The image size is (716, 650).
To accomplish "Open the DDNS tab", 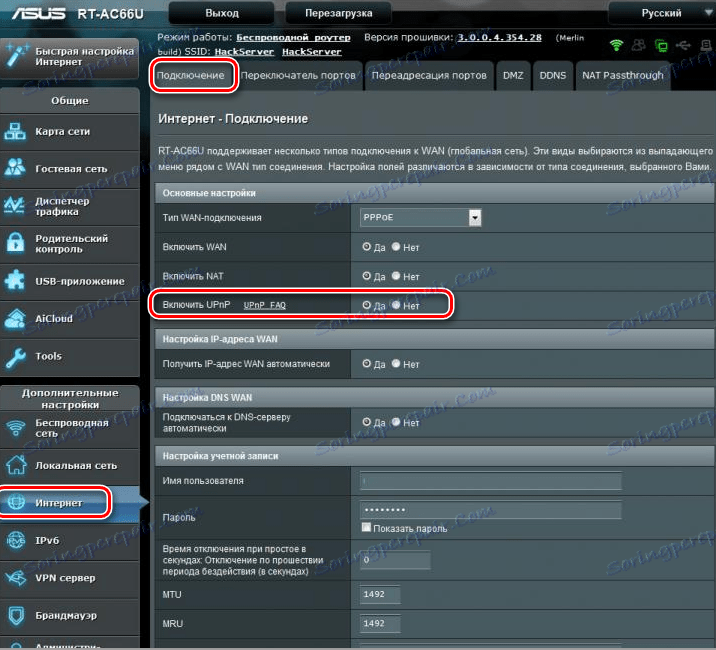I will tap(553, 75).
